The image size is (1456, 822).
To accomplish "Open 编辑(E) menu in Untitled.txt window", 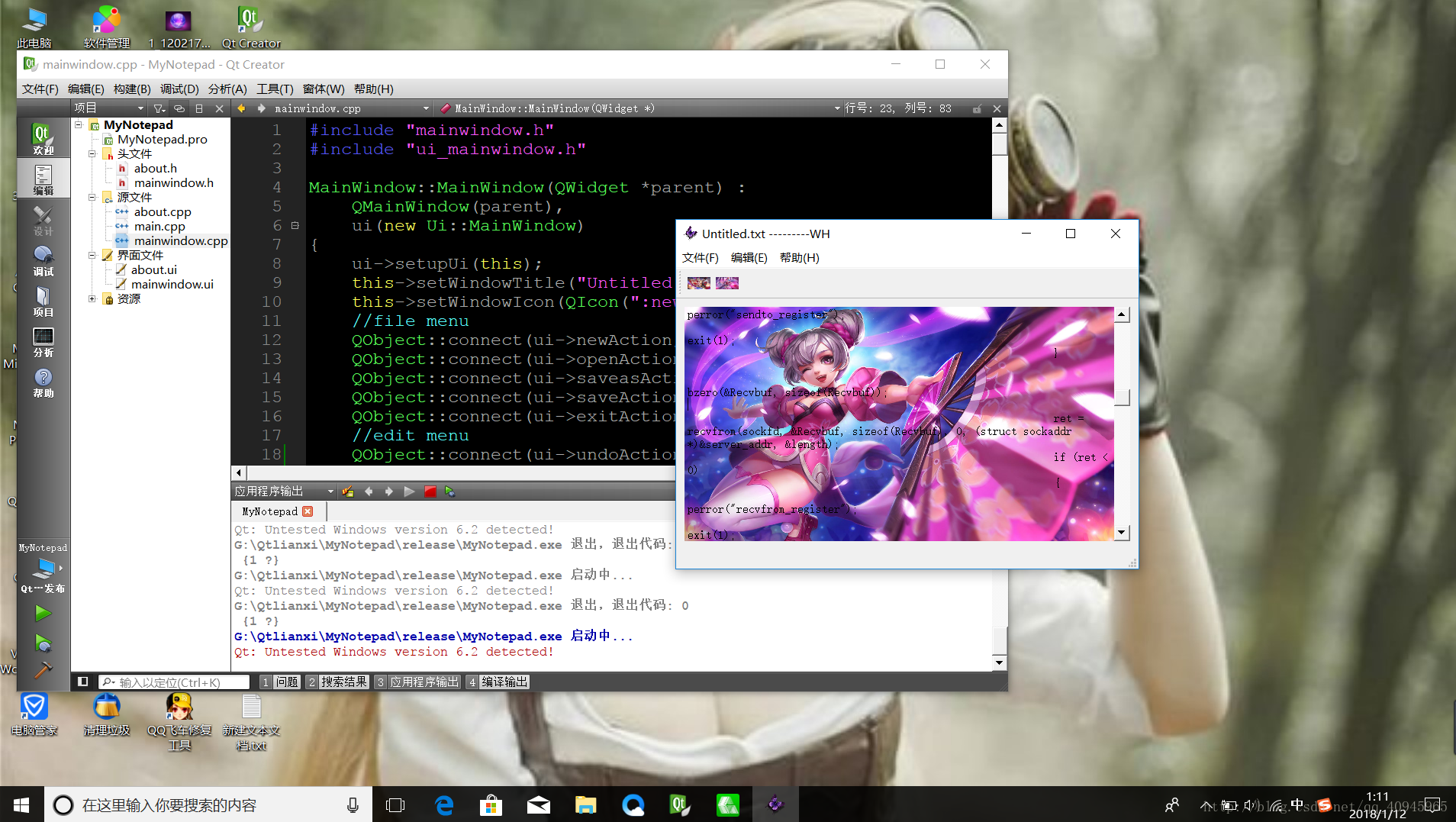I will tap(749, 258).
